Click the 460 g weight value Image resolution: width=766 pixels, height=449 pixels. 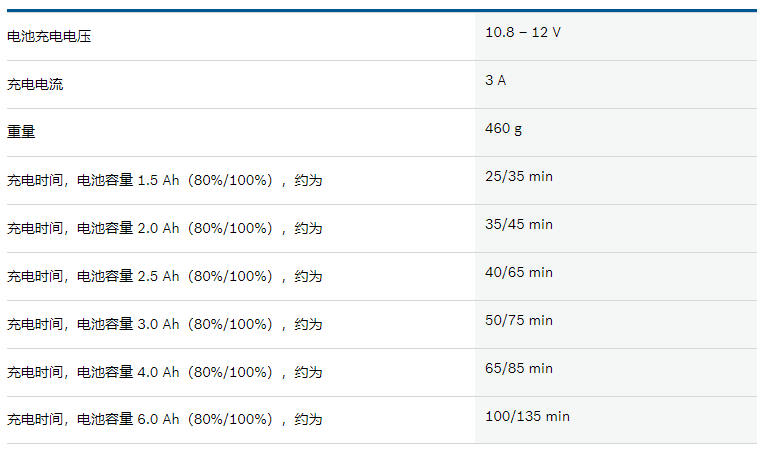point(503,129)
